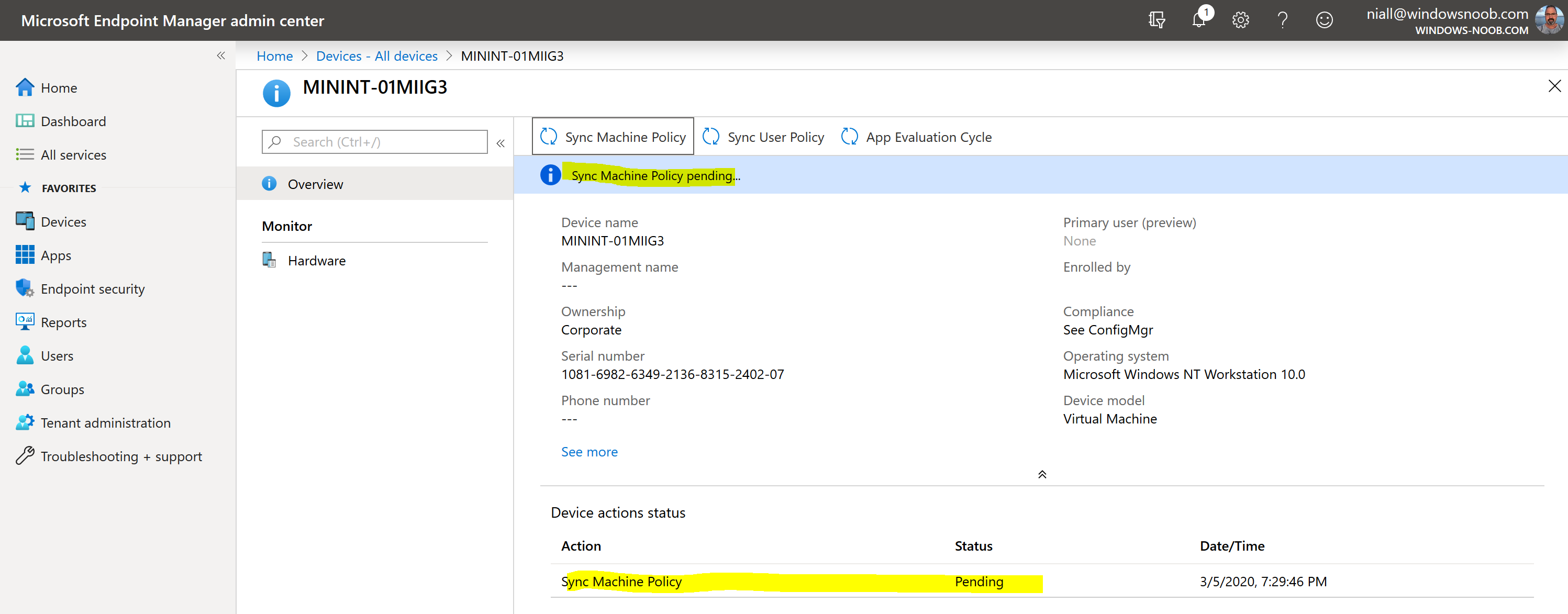1568x614 pixels.
Task: Collapse the main left navigation sidebar
Action: (x=221, y=55)
